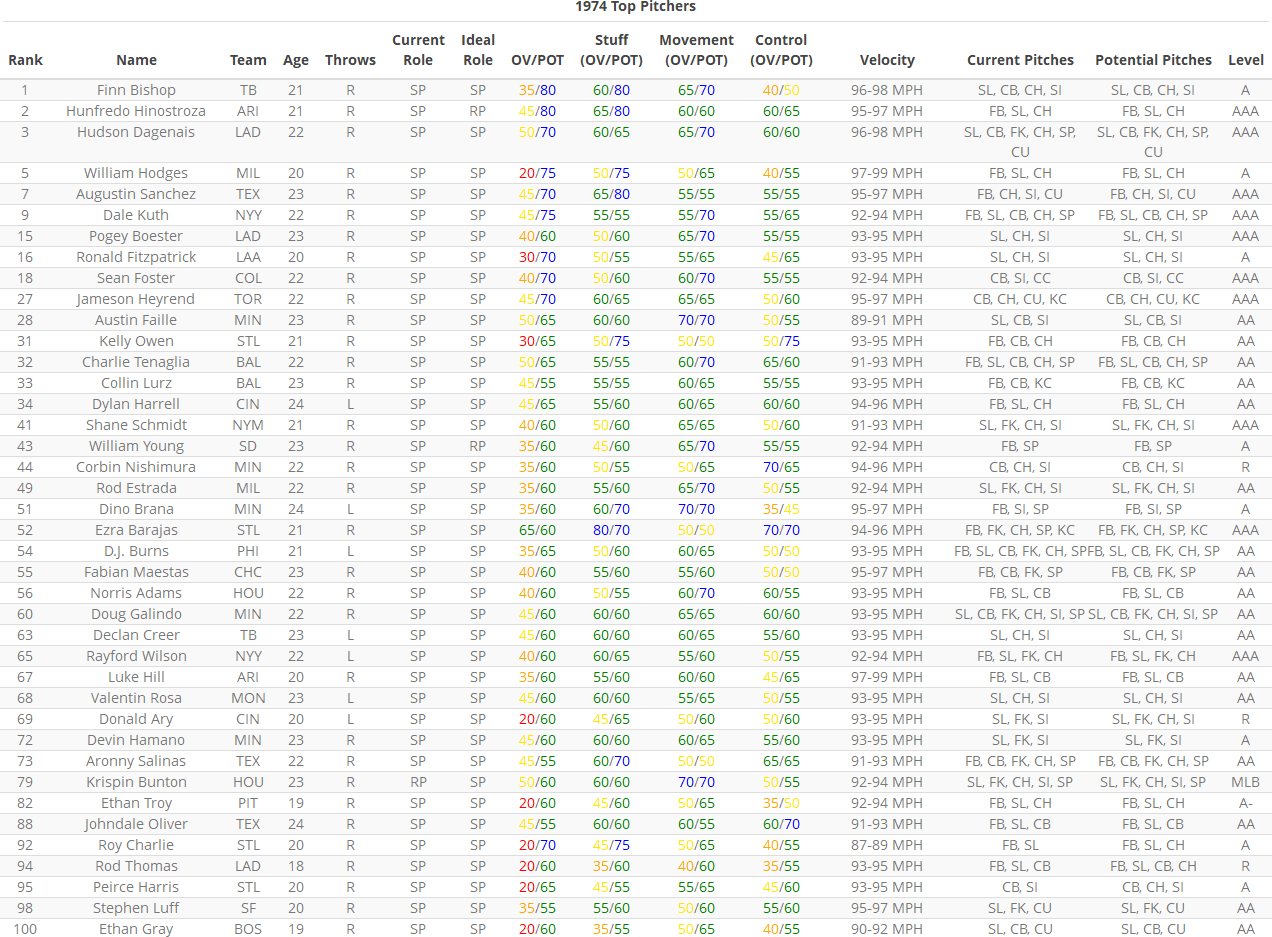
Task: Click the Team column header
Action: (248, 60)
